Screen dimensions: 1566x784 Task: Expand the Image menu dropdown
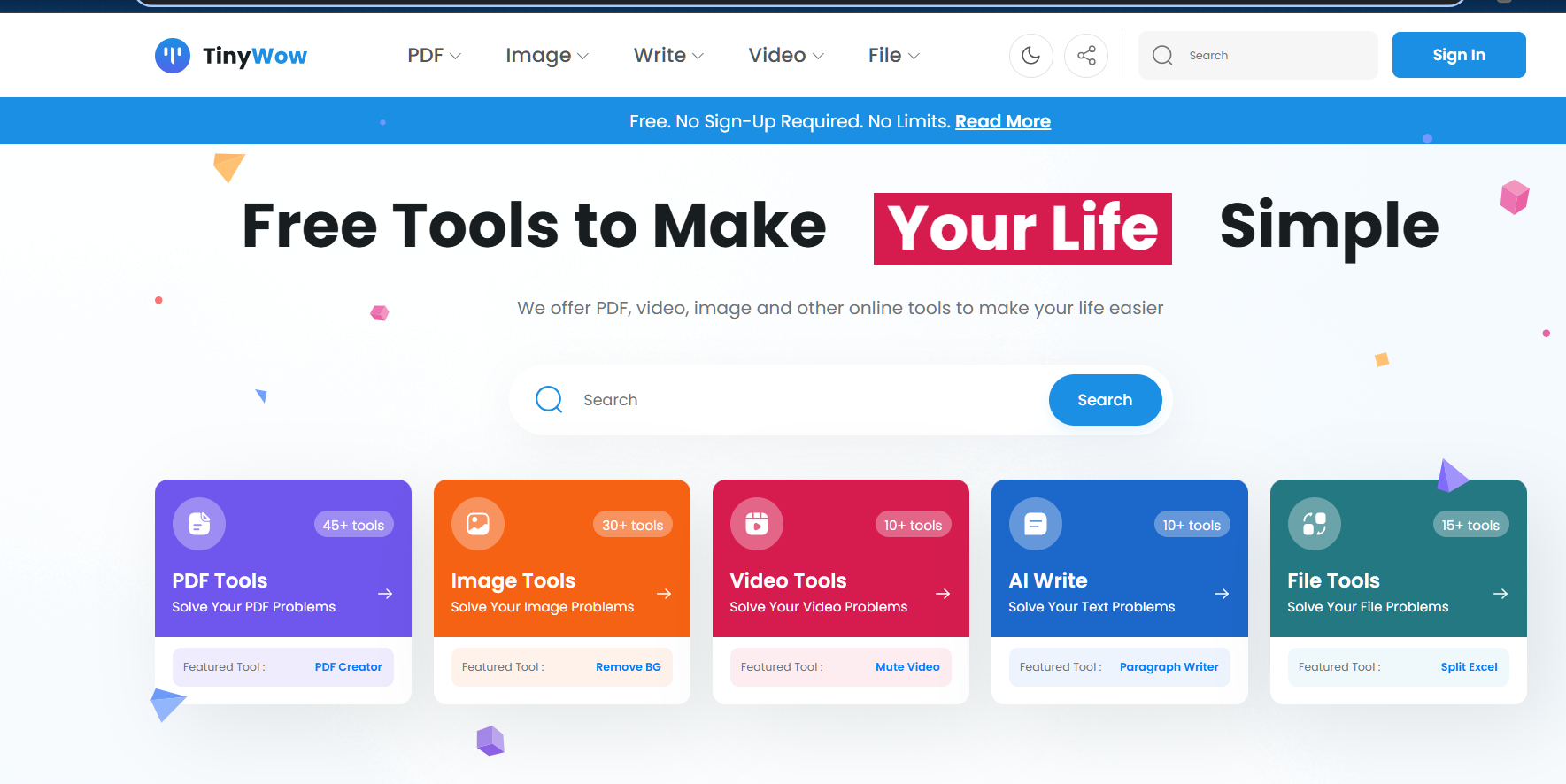[x=547, y=56]
